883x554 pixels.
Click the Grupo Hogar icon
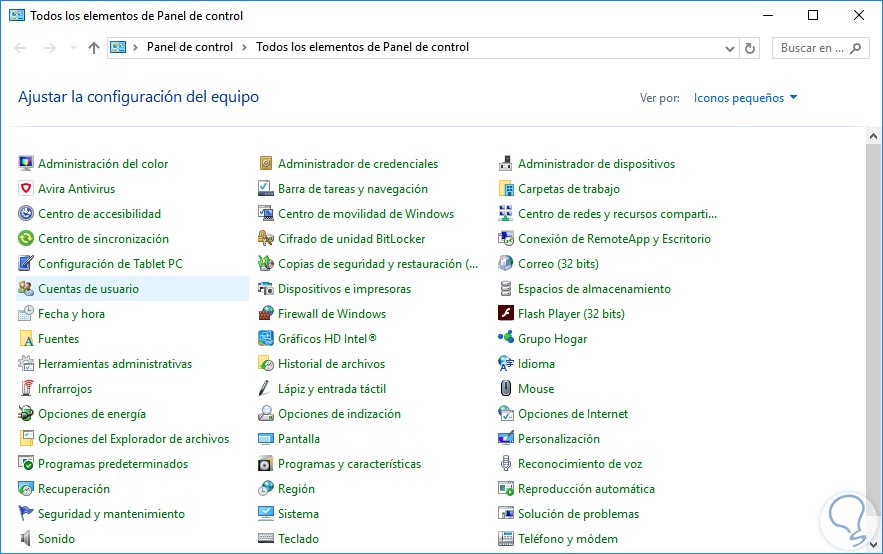click(x=506, y=338)
